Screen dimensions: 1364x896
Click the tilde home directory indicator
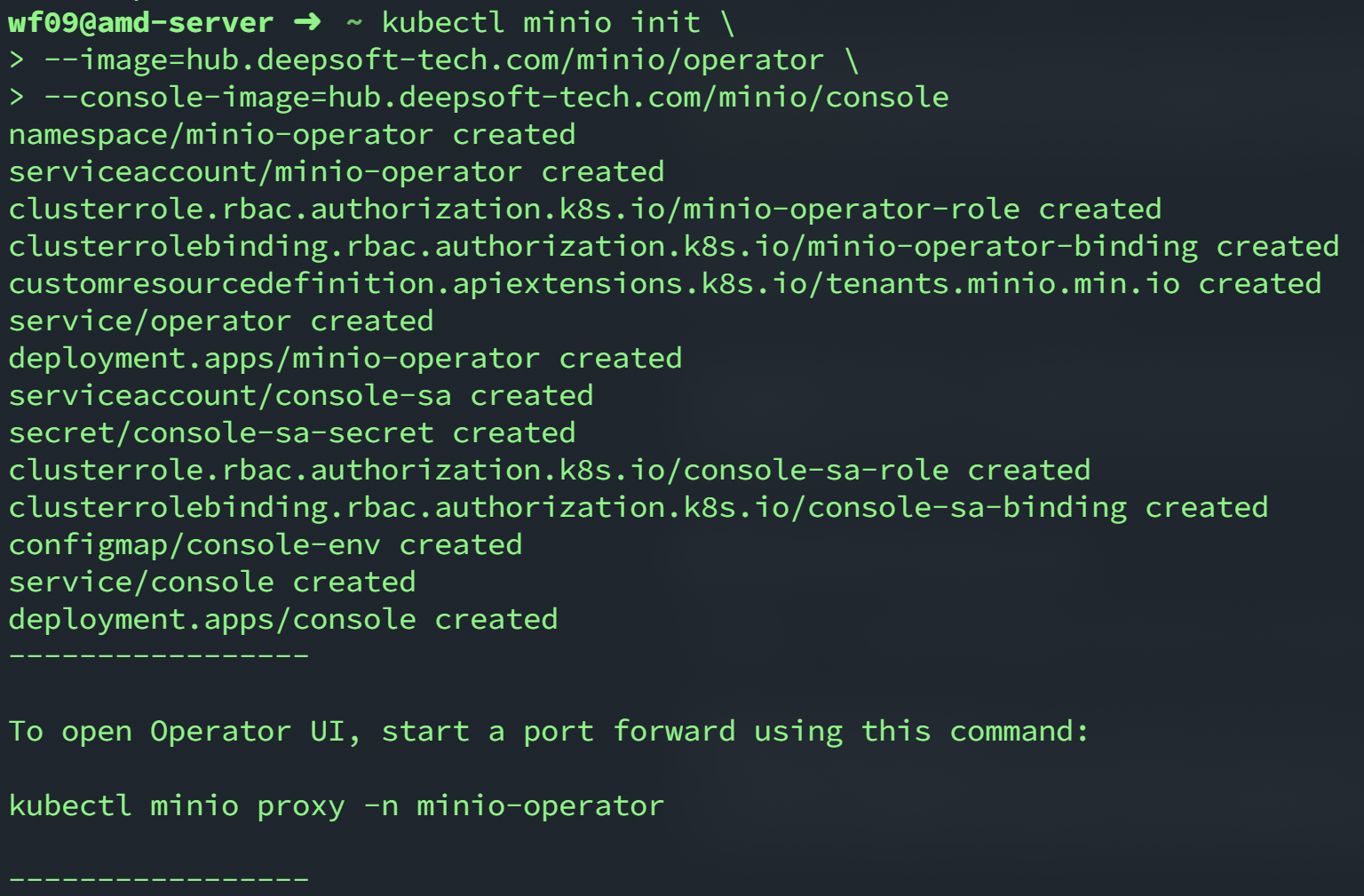[x=353, y=22]
